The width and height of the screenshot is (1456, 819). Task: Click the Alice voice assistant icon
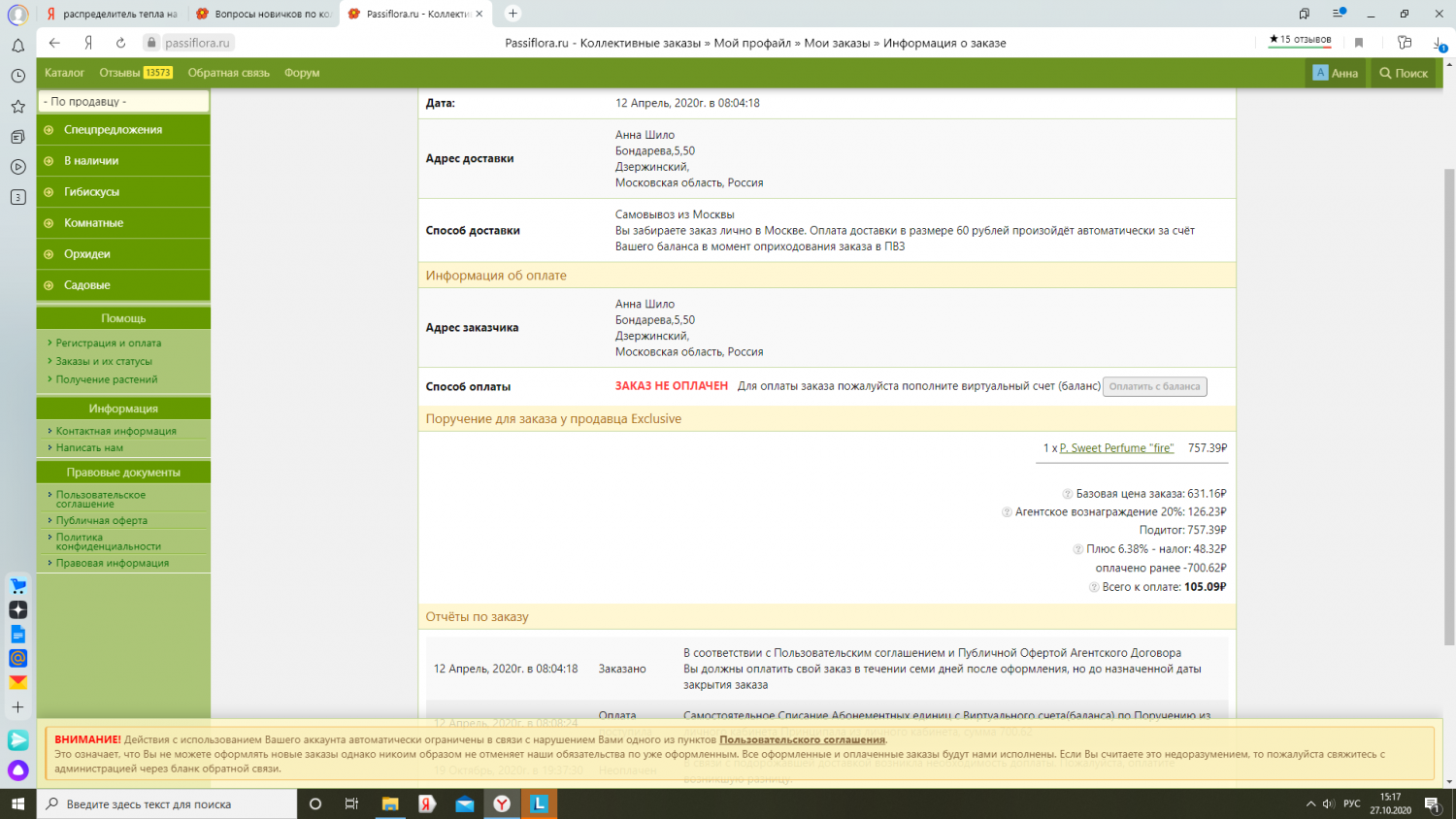(x=17, y=770)
